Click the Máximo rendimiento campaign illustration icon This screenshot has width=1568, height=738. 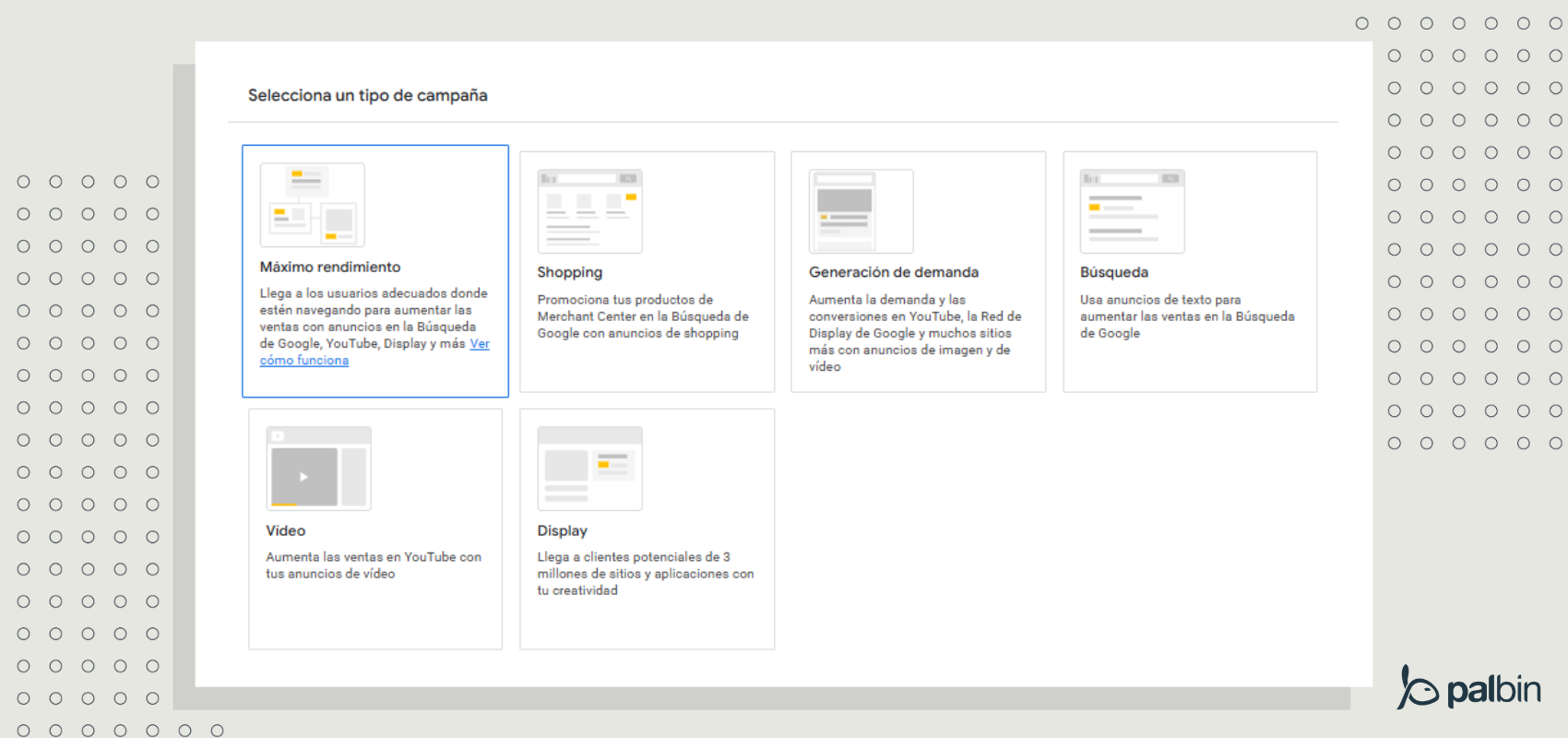[x=312, y=205]
